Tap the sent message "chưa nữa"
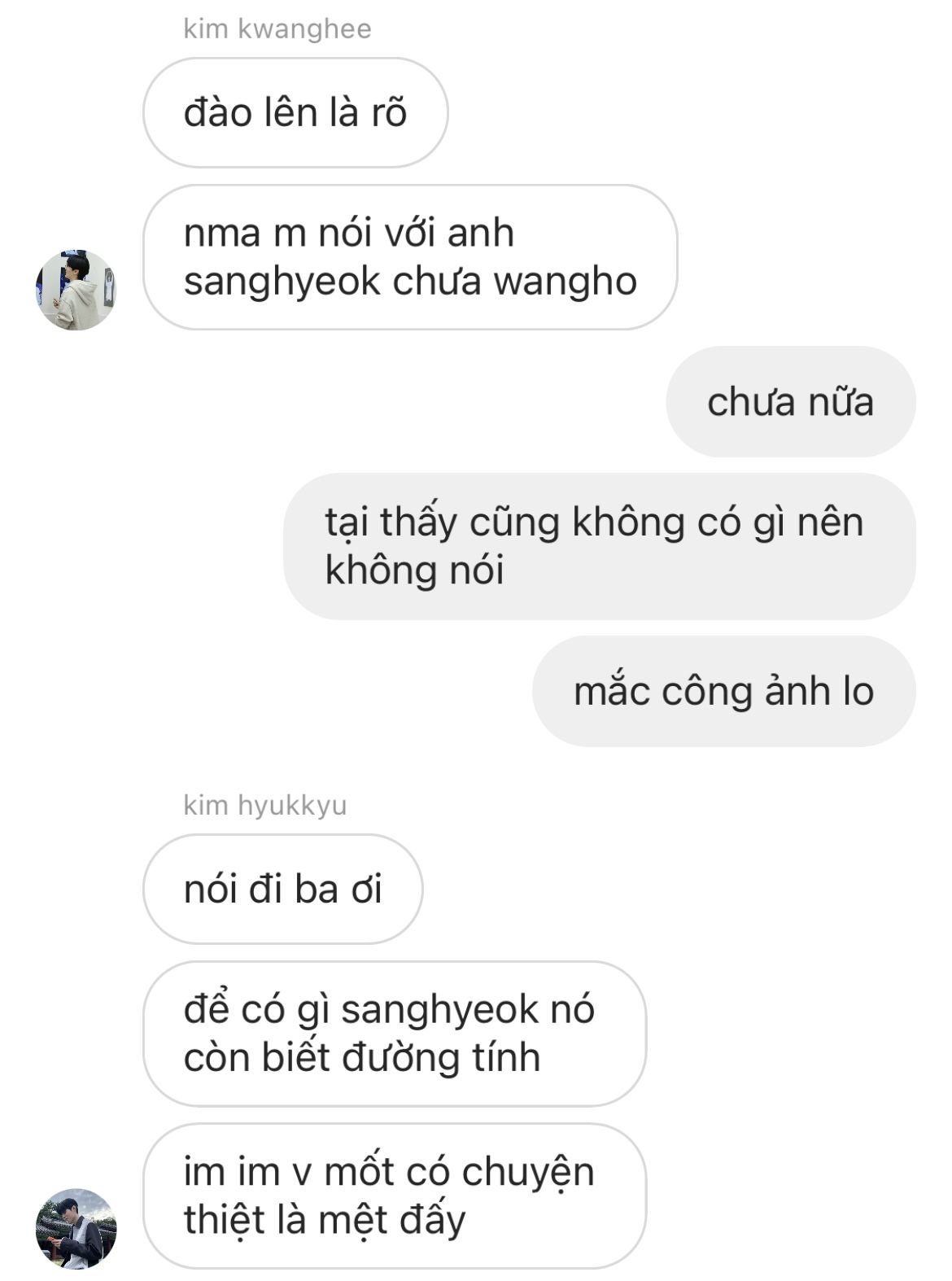The image size is (952, 1281). [791, 401]
